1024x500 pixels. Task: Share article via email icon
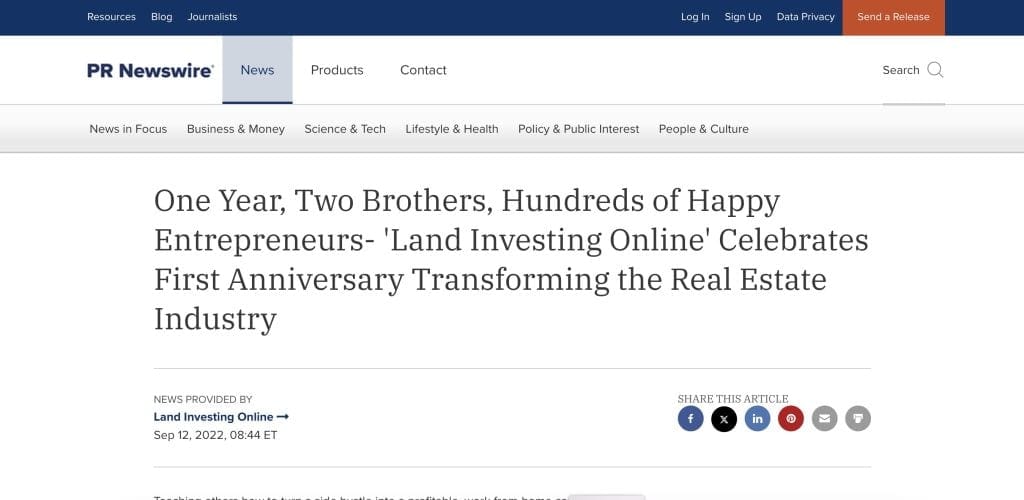tap(824, 418)
